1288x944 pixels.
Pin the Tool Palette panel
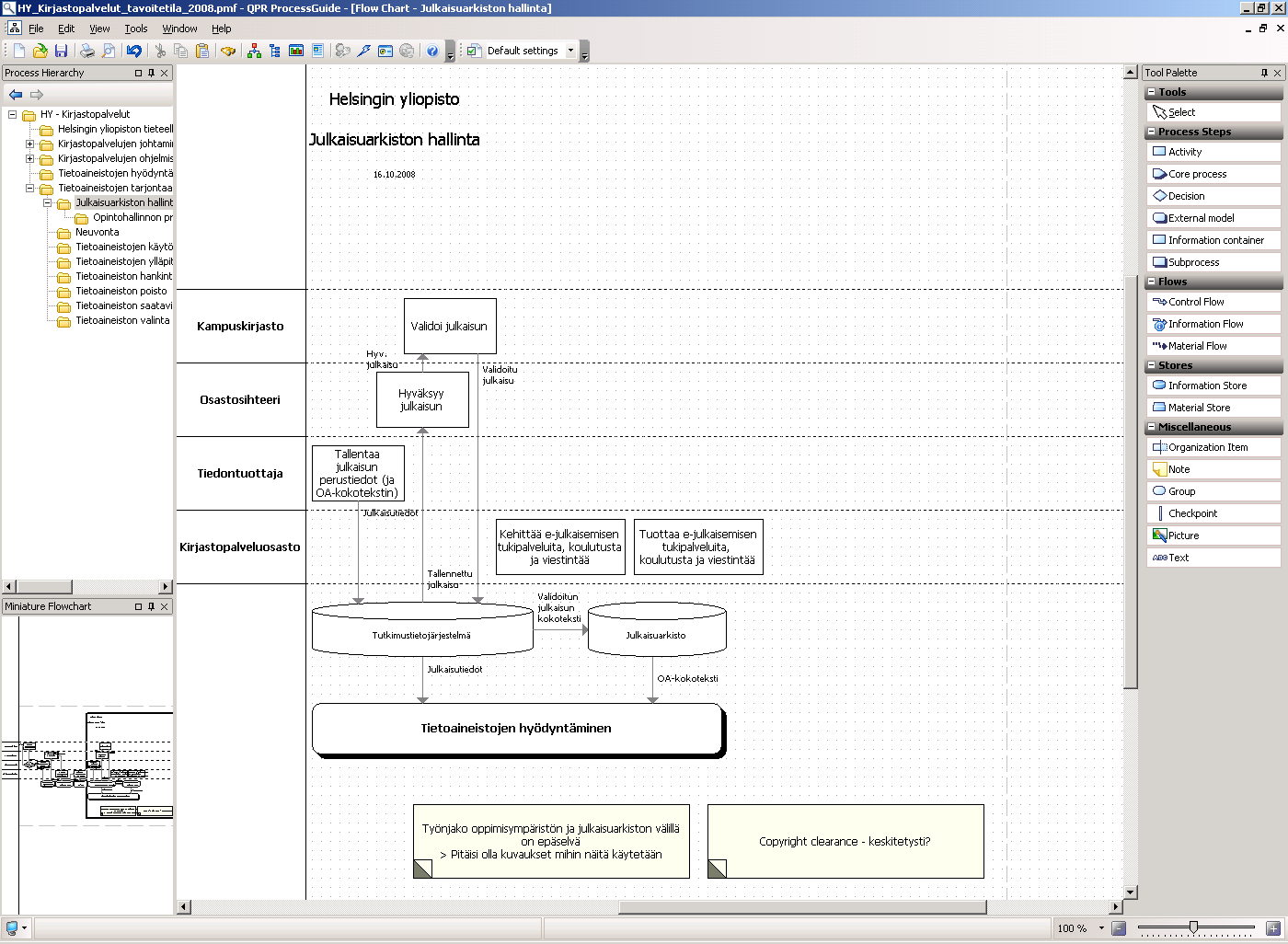click(1264, 73)
